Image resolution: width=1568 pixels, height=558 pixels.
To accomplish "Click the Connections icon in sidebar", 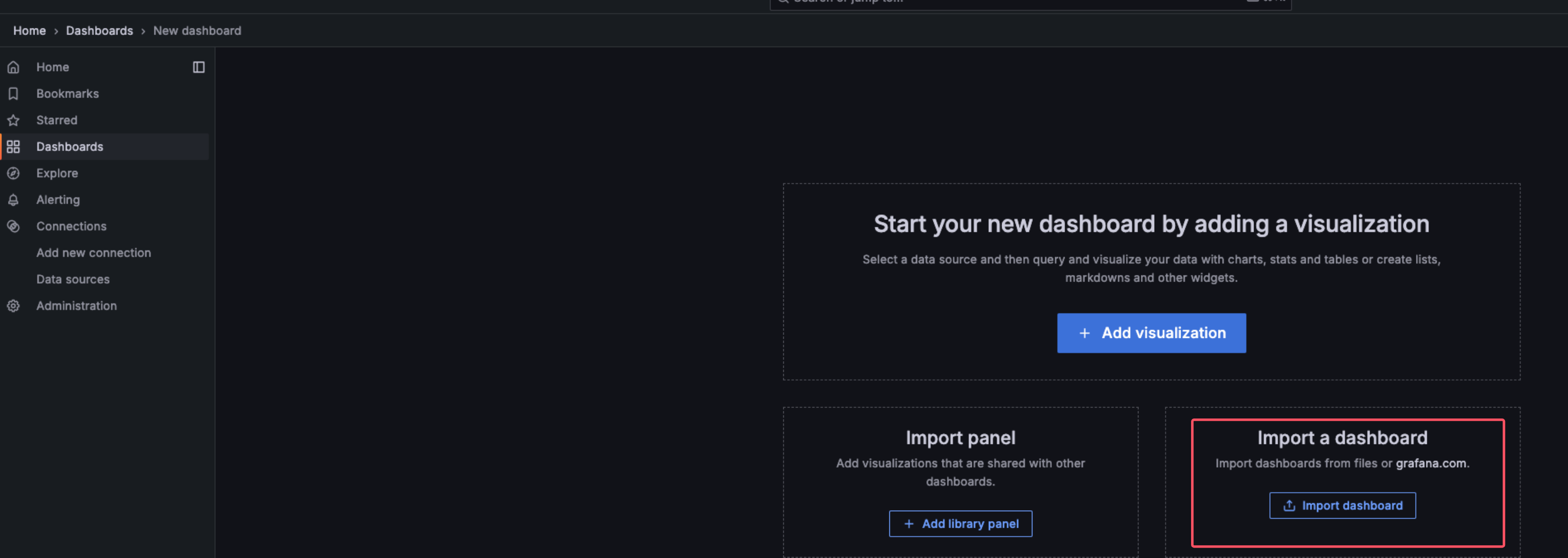I will coord(13,226).
